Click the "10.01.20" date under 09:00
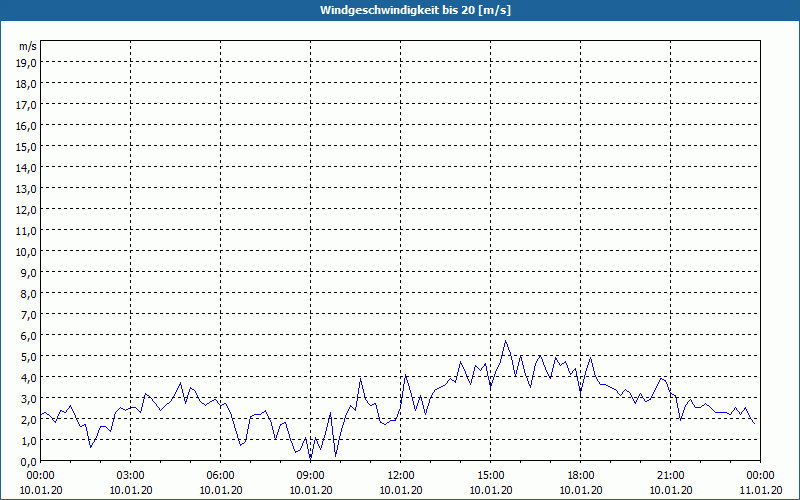800x500 pixels. [311, 490]
